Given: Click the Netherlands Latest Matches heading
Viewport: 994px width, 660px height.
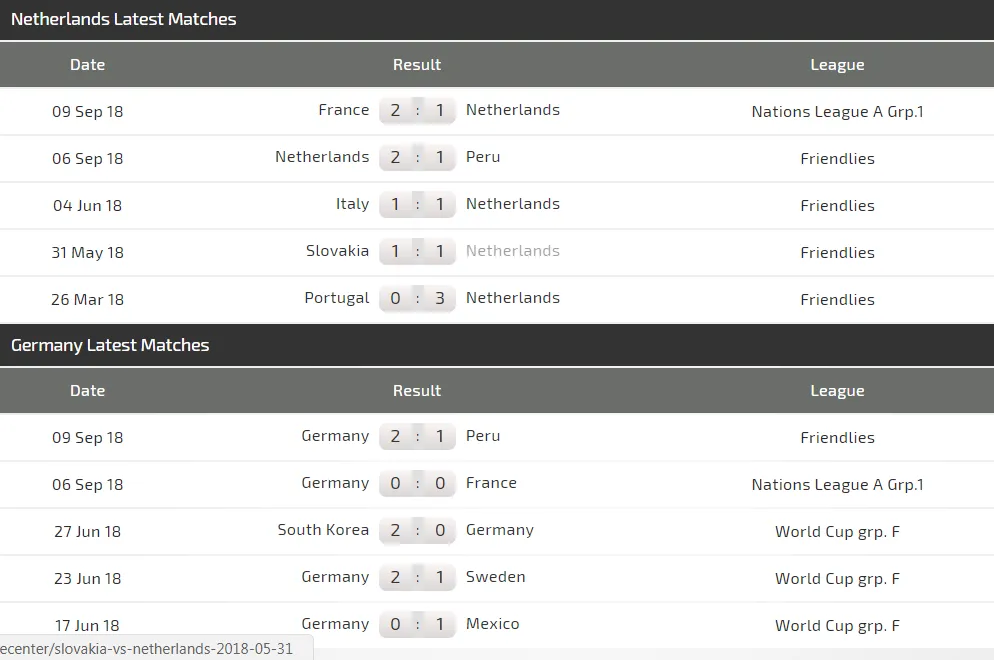Looking at the screenshot, I should (x=124, y=19).
